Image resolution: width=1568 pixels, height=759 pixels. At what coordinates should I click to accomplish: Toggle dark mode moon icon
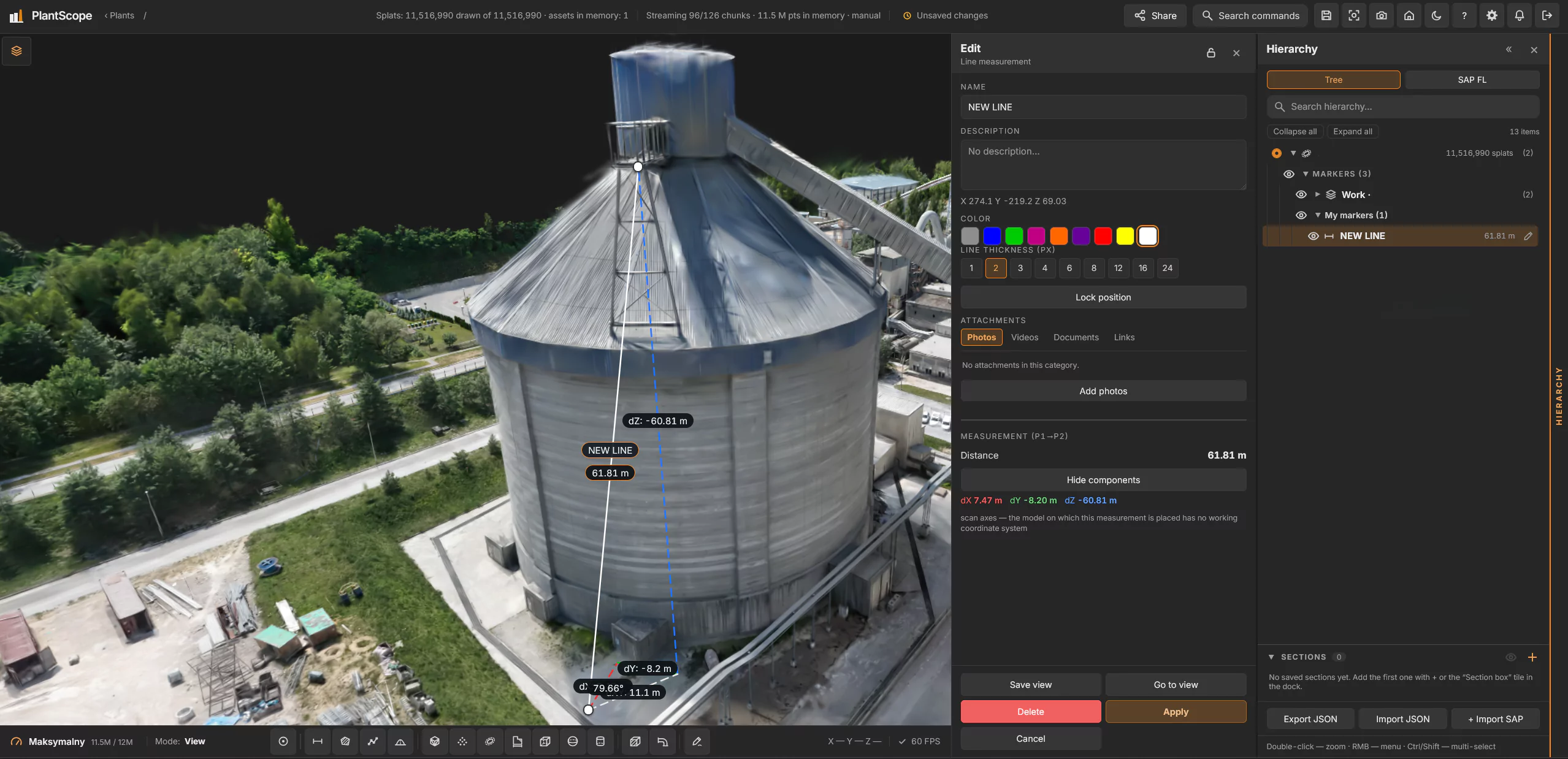coord(1437,15)
